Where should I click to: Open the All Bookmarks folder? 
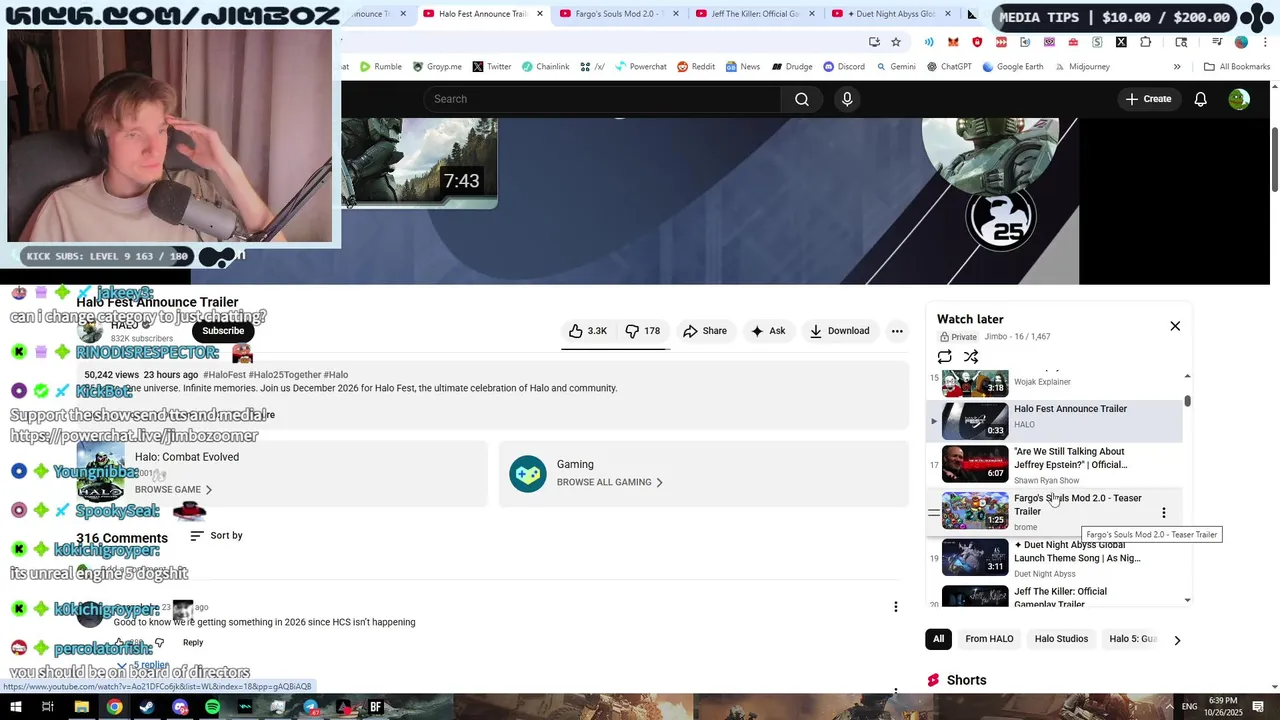coord(1237,67)
